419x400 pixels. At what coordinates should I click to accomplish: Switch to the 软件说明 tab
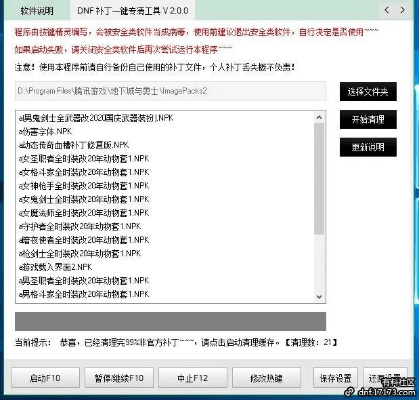[x=37, y=11]
